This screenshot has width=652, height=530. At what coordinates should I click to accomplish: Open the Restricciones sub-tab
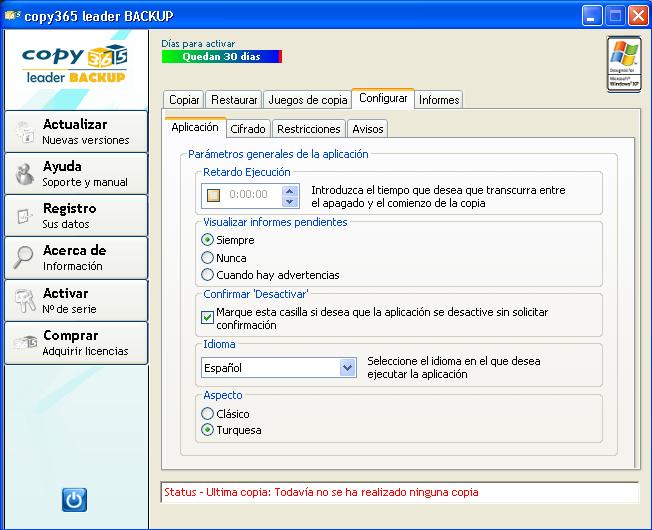pos(309,129)
